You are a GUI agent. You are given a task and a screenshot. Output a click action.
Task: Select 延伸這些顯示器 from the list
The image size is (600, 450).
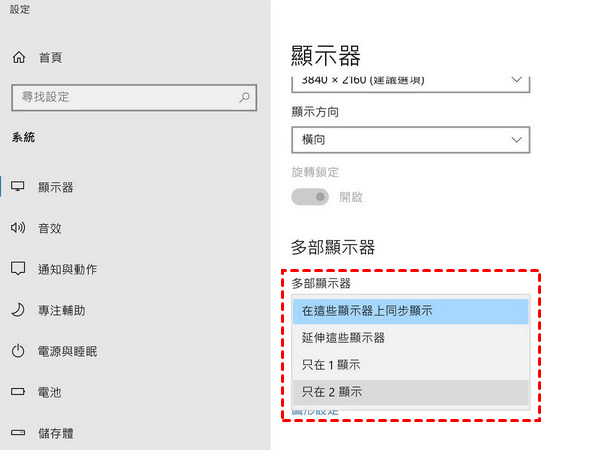410,338
